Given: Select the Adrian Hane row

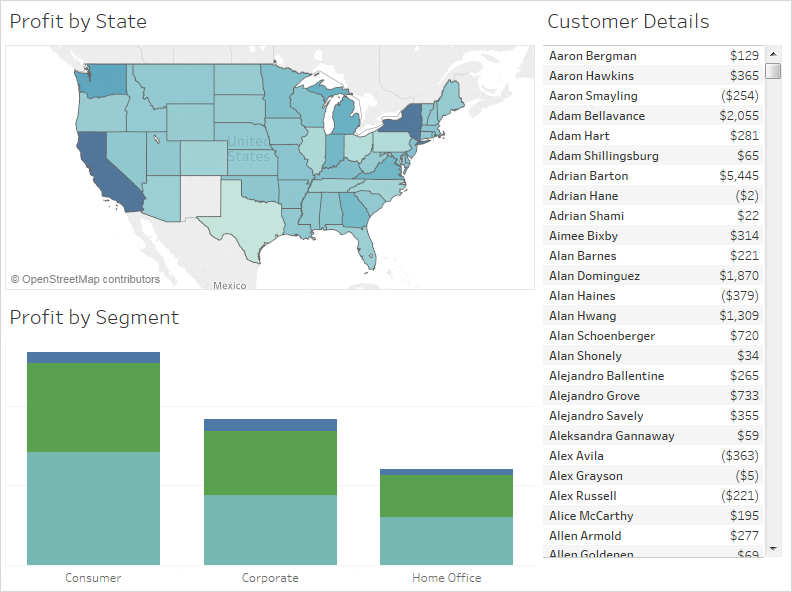Looking at the screenshot, I should (653, 196).
